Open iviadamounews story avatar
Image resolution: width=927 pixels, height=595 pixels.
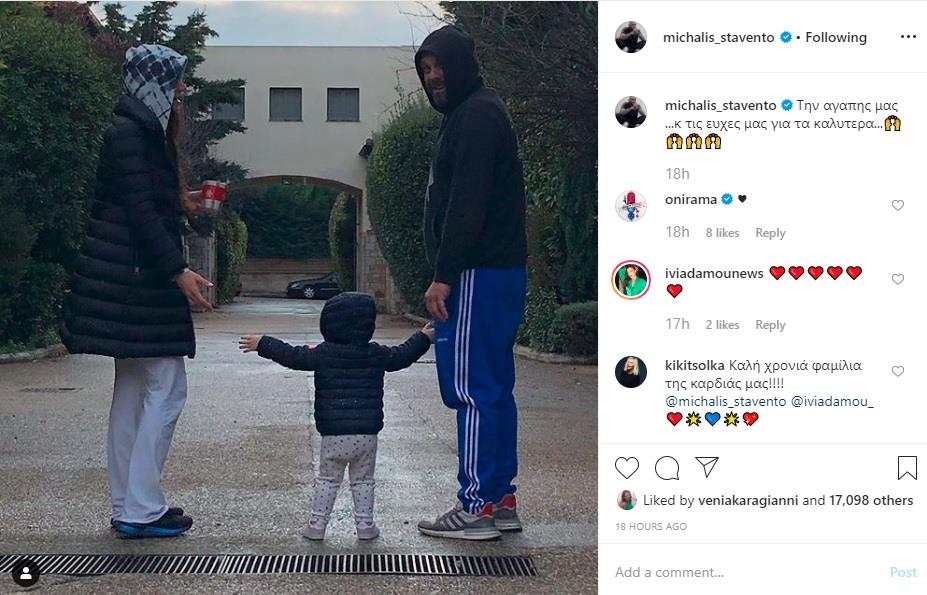pos(631,280)
